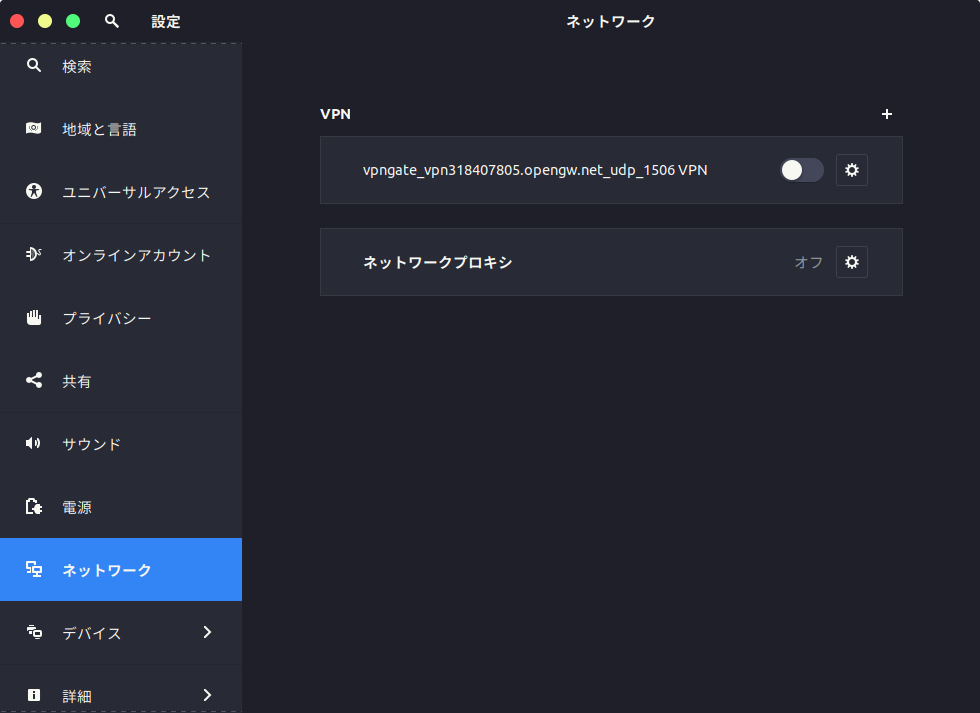This screenshot has width=980, height=713.
Task: Select ユニバーサルアクセス in the sidebar
Action: [x=121, y=192]
